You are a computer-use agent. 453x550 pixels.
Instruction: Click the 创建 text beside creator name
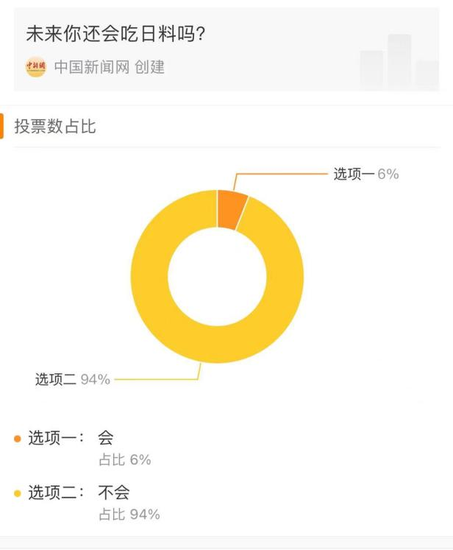(149, 67)
